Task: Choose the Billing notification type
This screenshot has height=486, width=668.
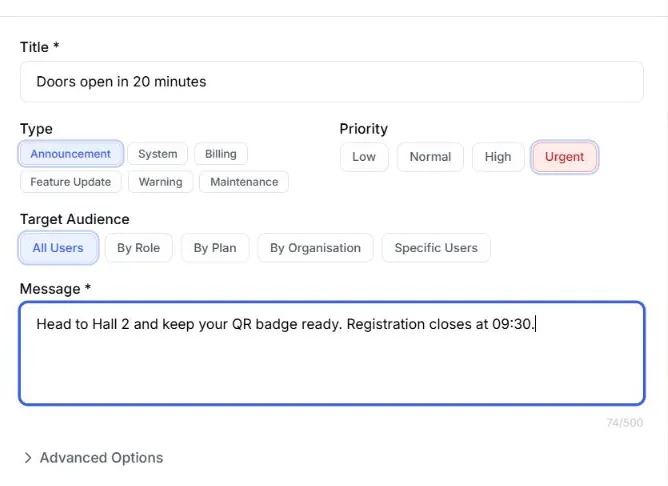Action: [221, 154]
